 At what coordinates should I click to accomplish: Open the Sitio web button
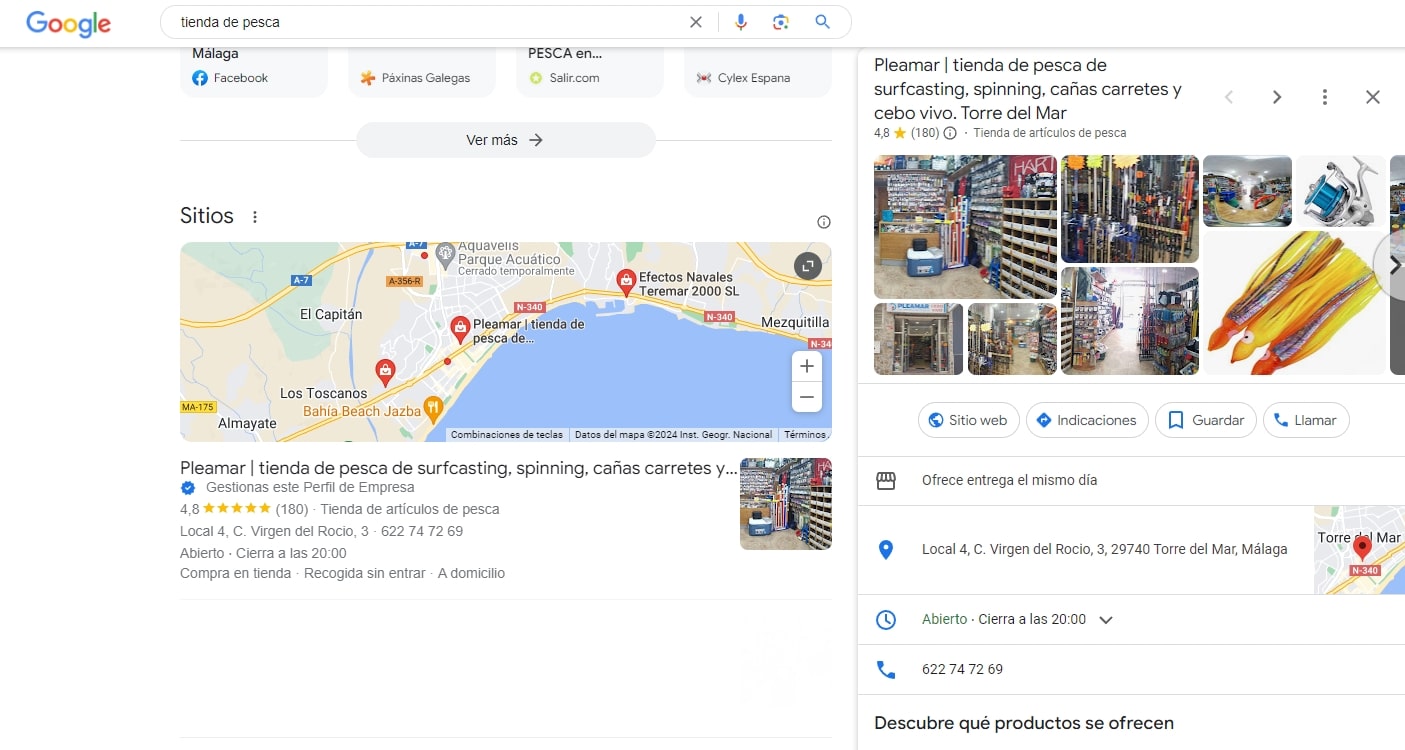click(x=968, y=420)
